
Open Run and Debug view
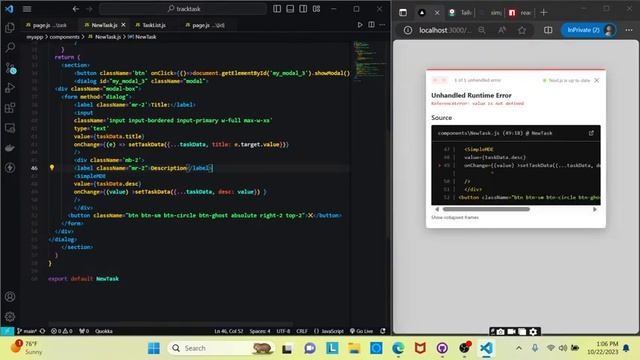(x=10, y=88)
